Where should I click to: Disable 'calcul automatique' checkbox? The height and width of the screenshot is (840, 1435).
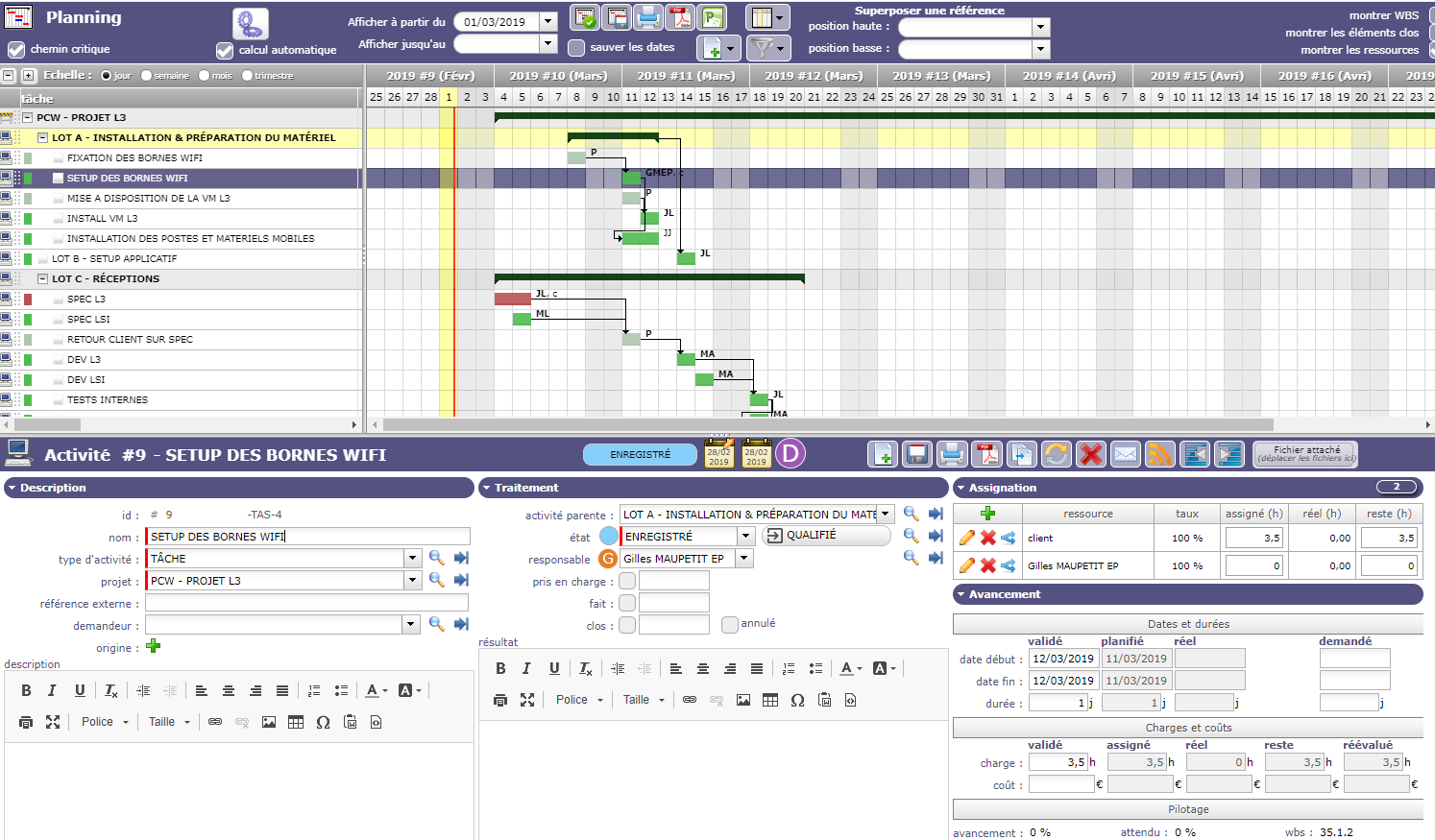[225, 50]
